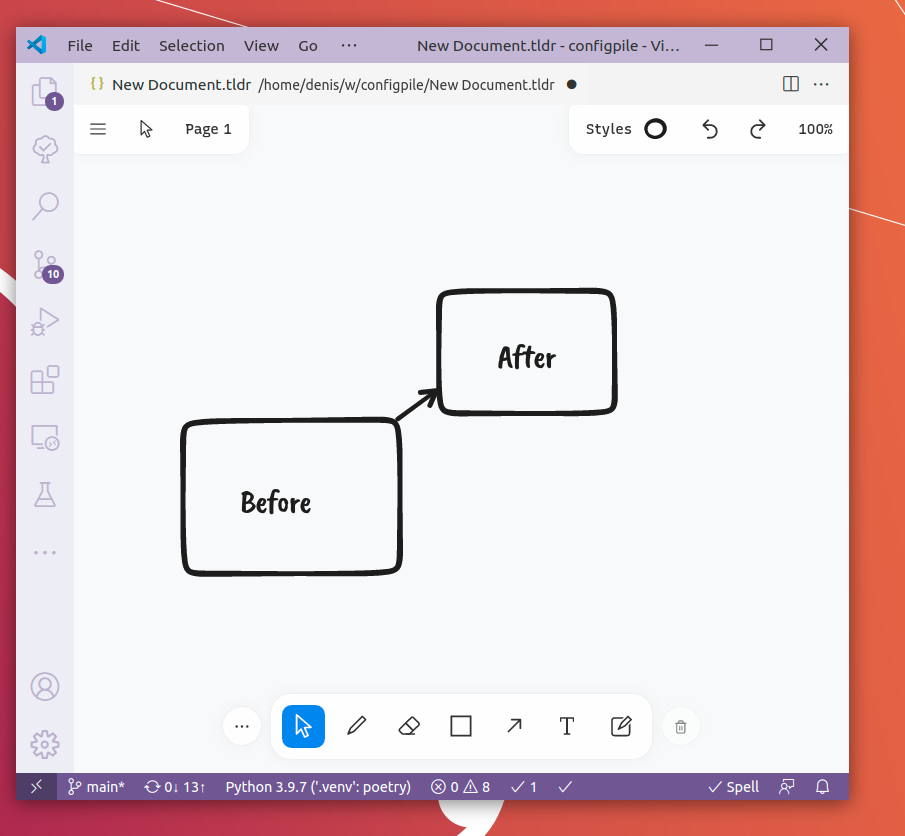Click the Undo arrow in tldraw
905x836 pixels.
(x=709, y=129)
